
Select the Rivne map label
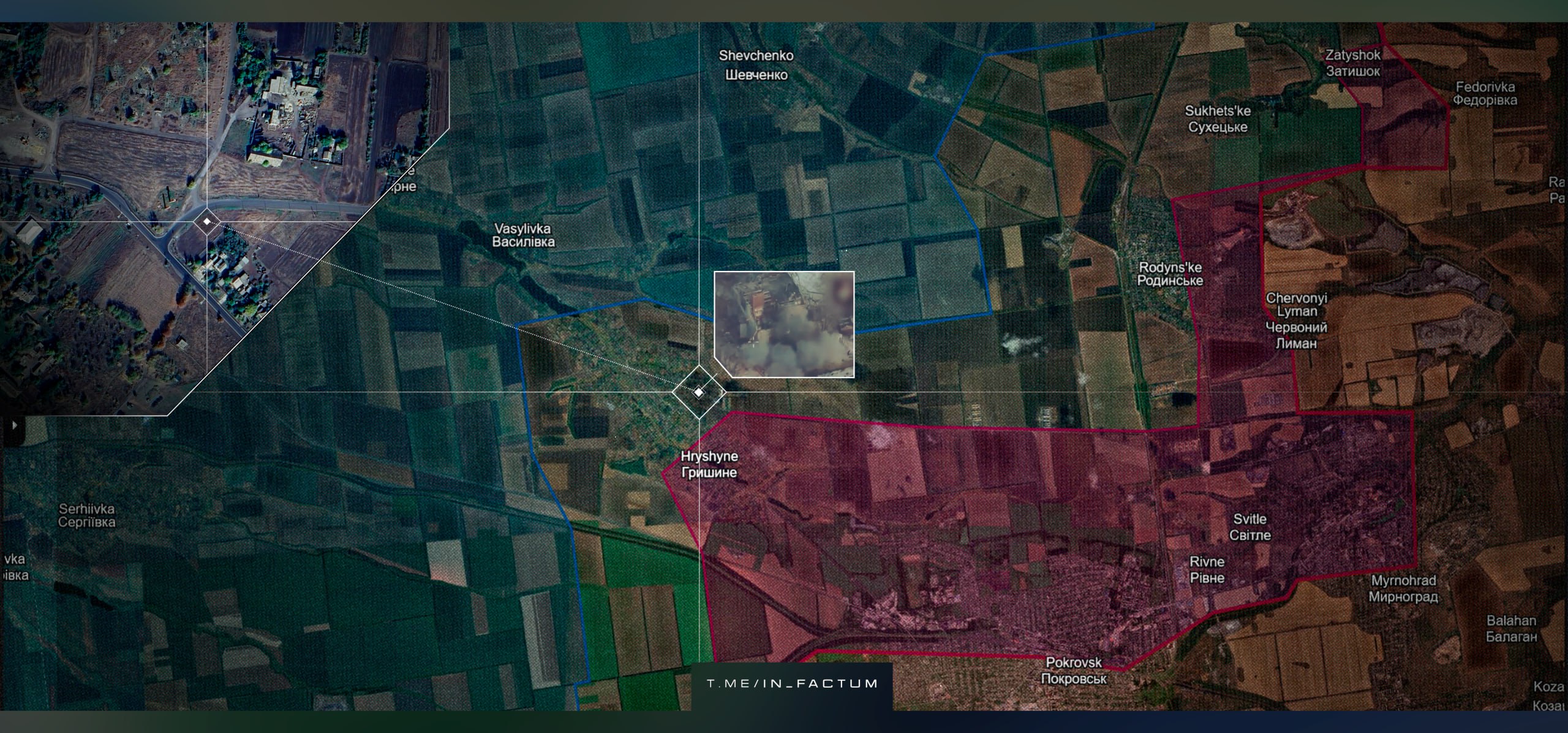(1207, 569)
